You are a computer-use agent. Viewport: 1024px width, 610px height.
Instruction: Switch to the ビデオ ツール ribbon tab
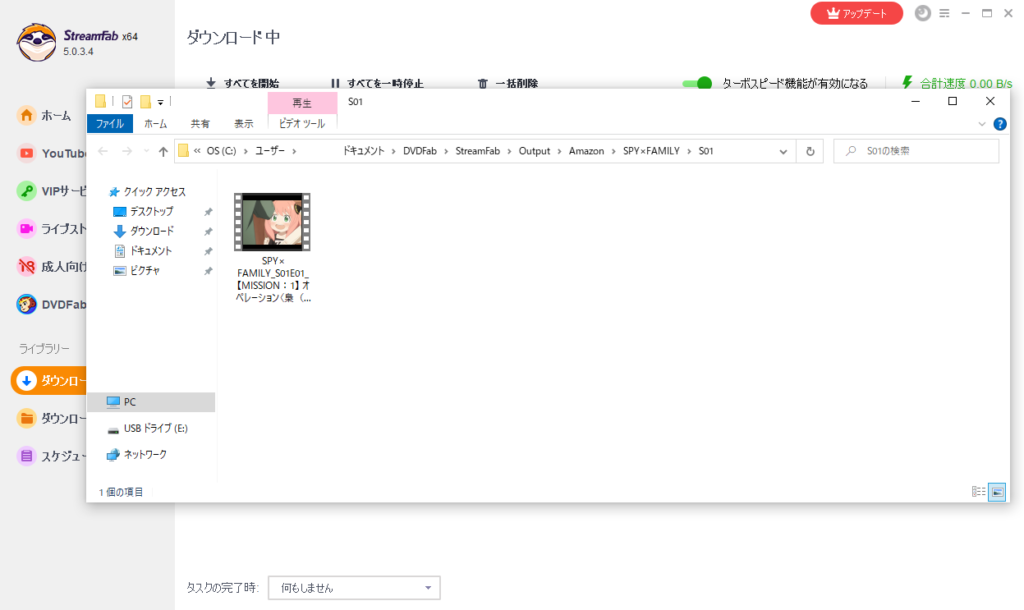click(x=302, y=124)
